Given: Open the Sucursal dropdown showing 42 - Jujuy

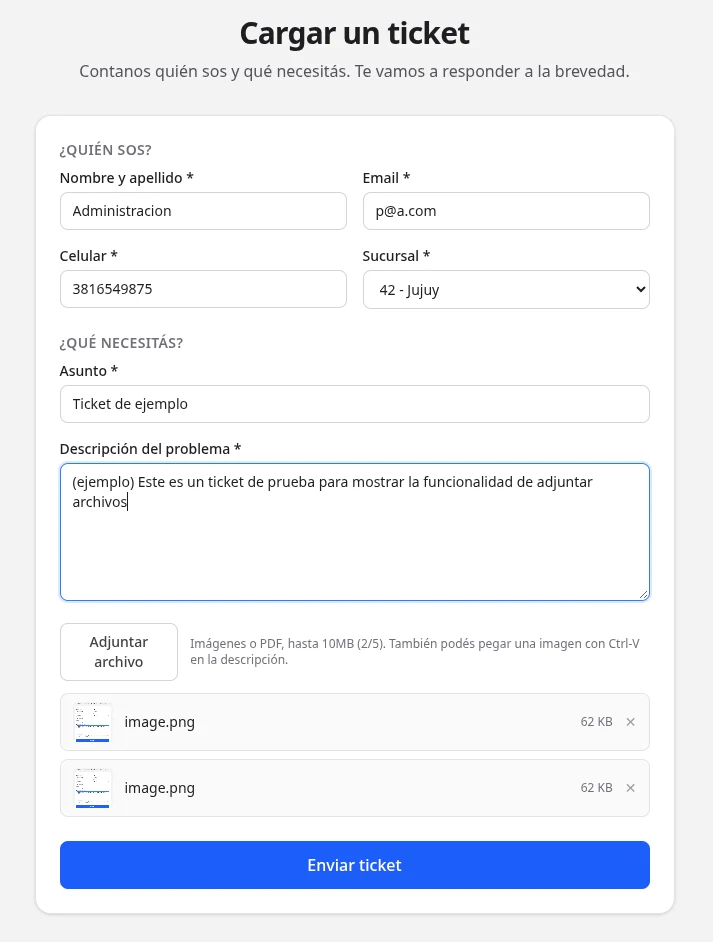Looking at the screenshot, I should coord(506,290).
